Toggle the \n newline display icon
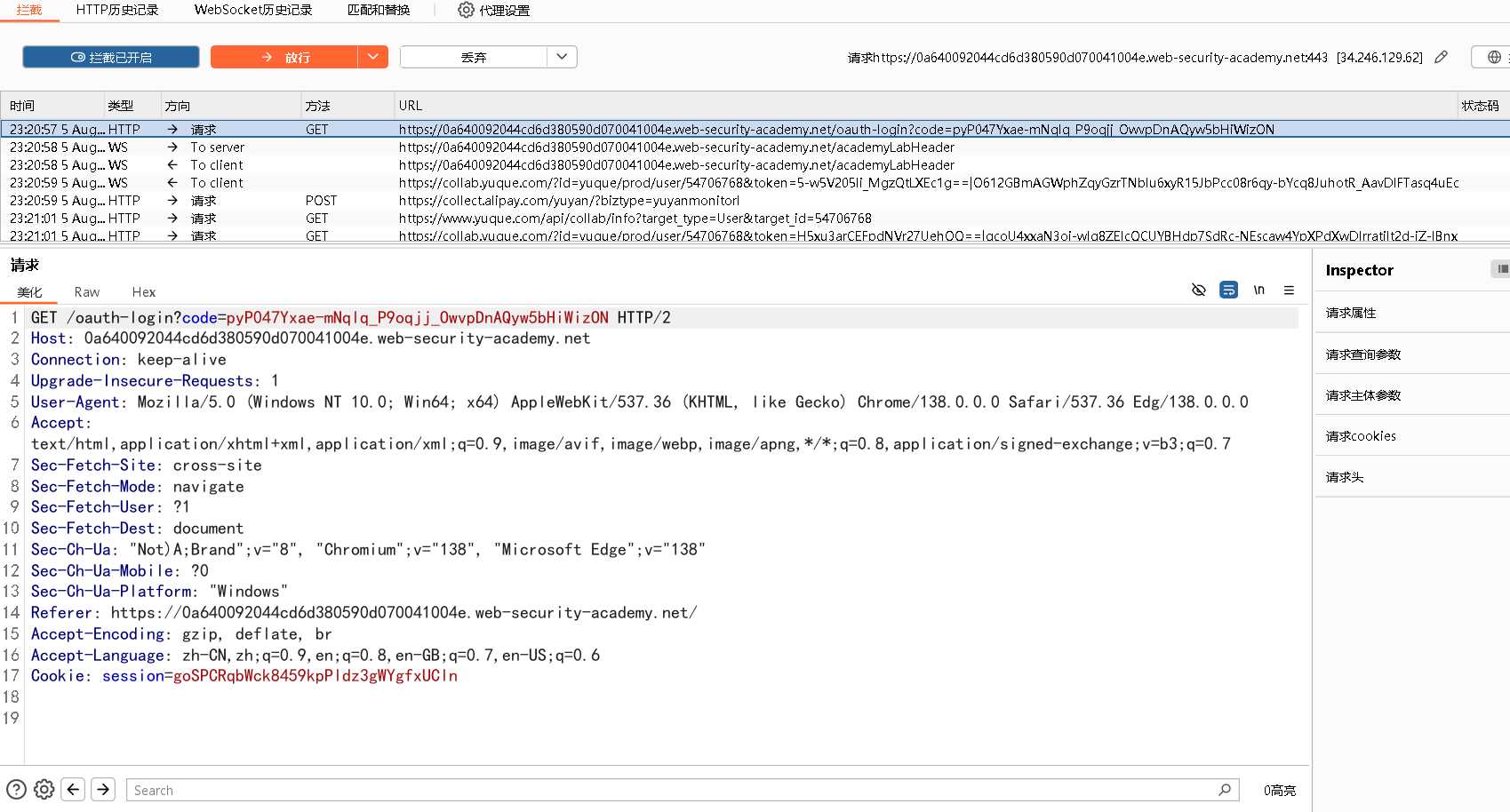This screenshot has height=812, width=1510. tap(1258, 290)
